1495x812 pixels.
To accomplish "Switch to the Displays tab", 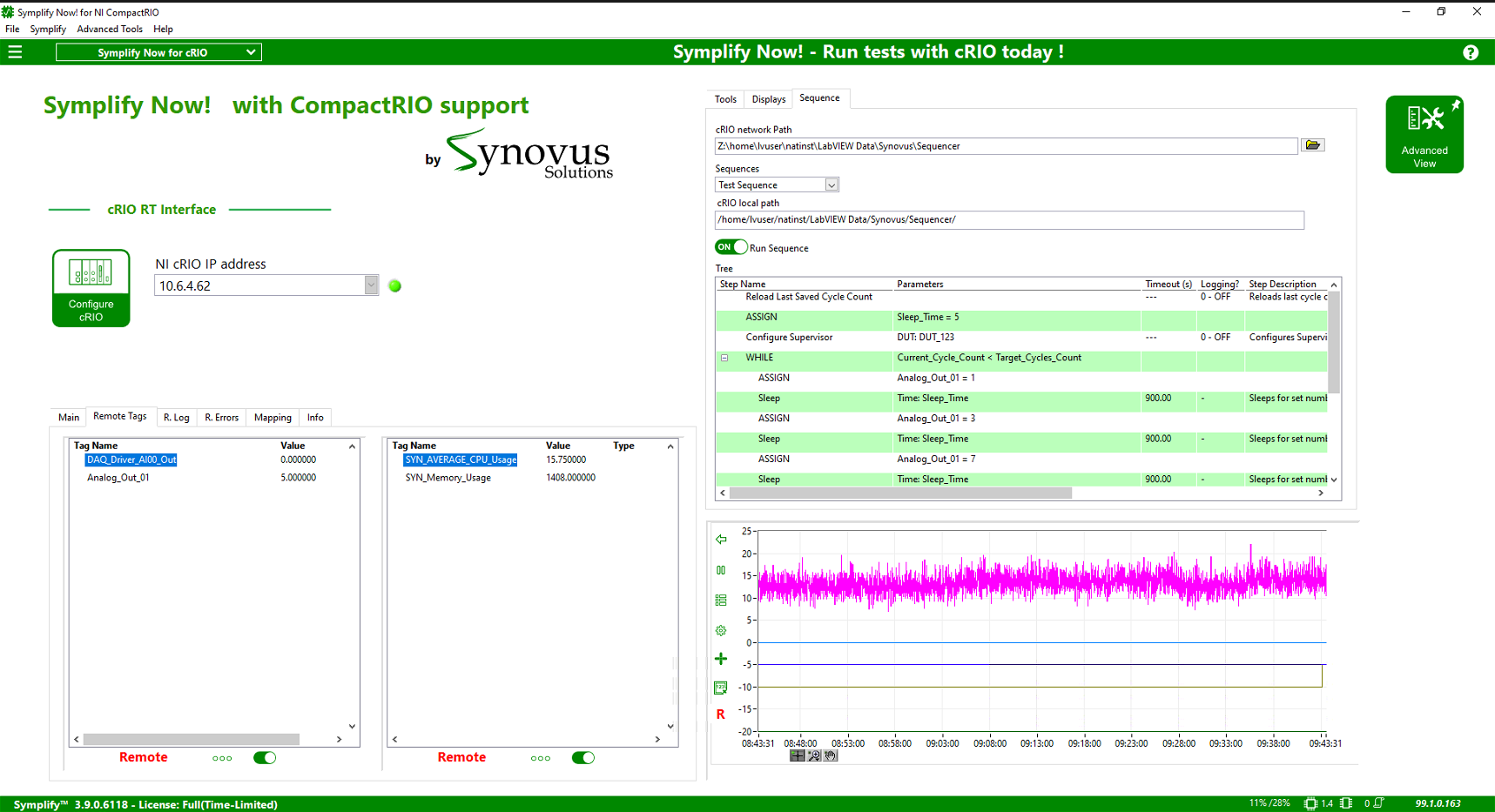I will [768, 99].
